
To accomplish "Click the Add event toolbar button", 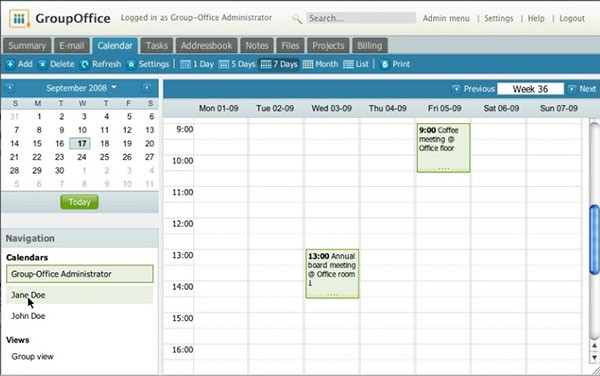I will 20,64.
